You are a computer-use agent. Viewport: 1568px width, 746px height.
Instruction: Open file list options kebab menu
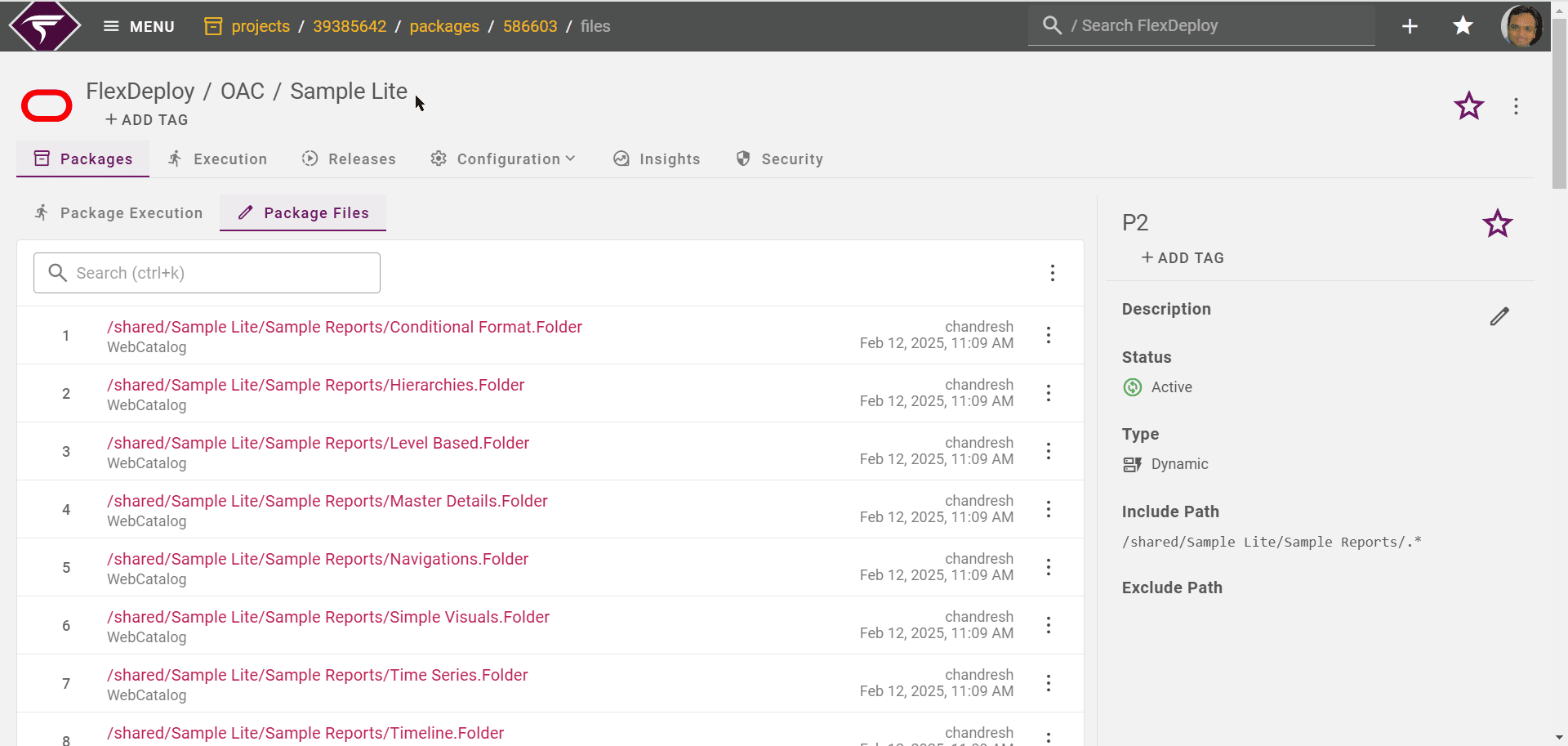point(1052,273)
